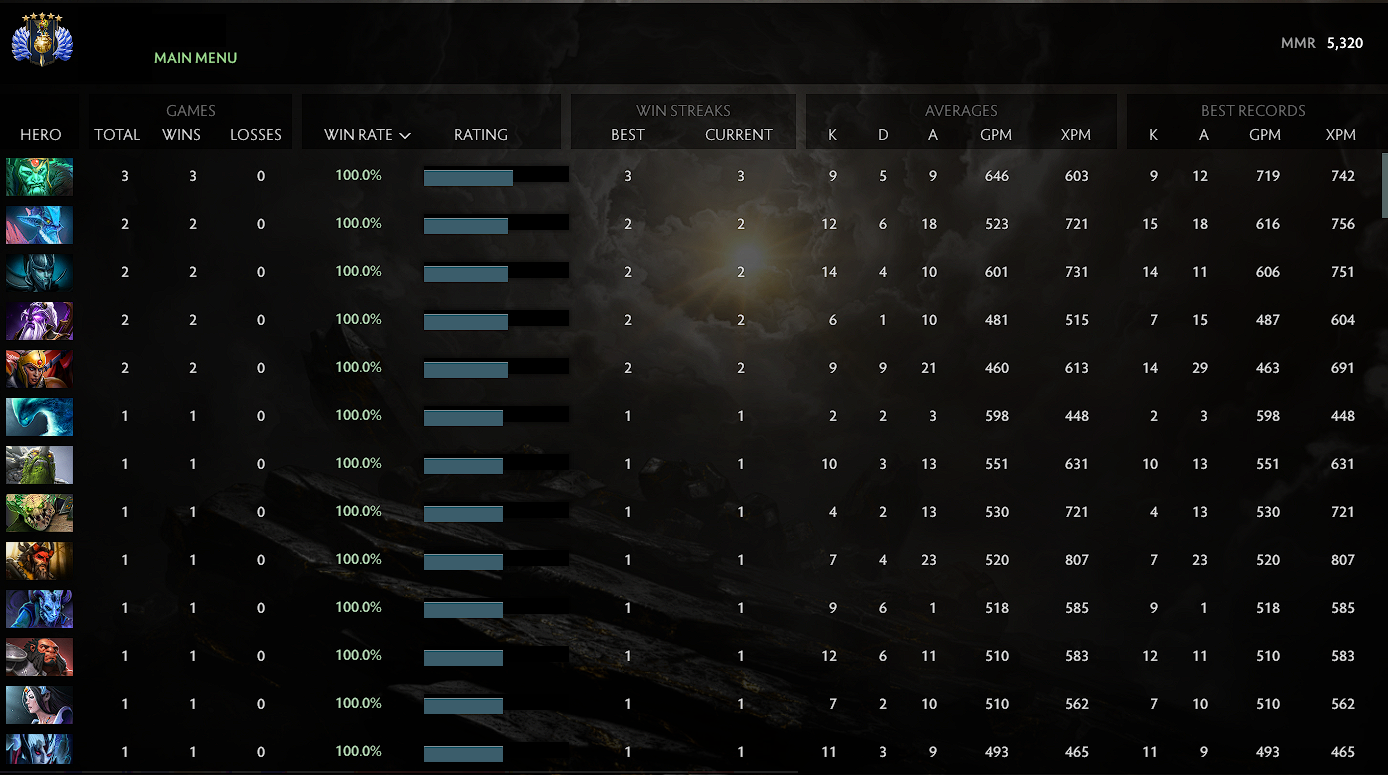Viewport: 1388px width, 775px height.
Task: Click the 719 best GPM record
Action: (x=1268, y=176)
